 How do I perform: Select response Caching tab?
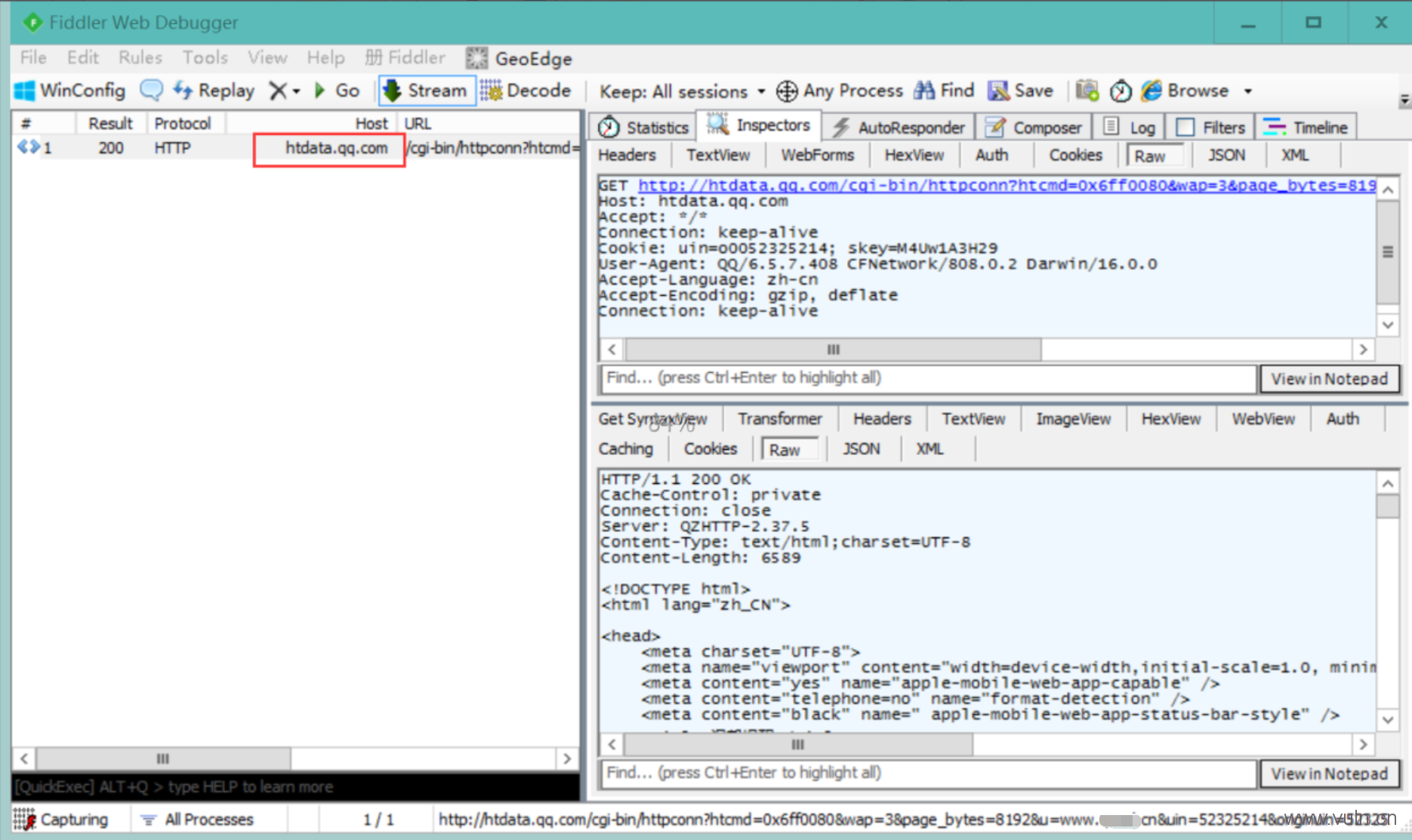pyautogui.click(x=625, y=449)
